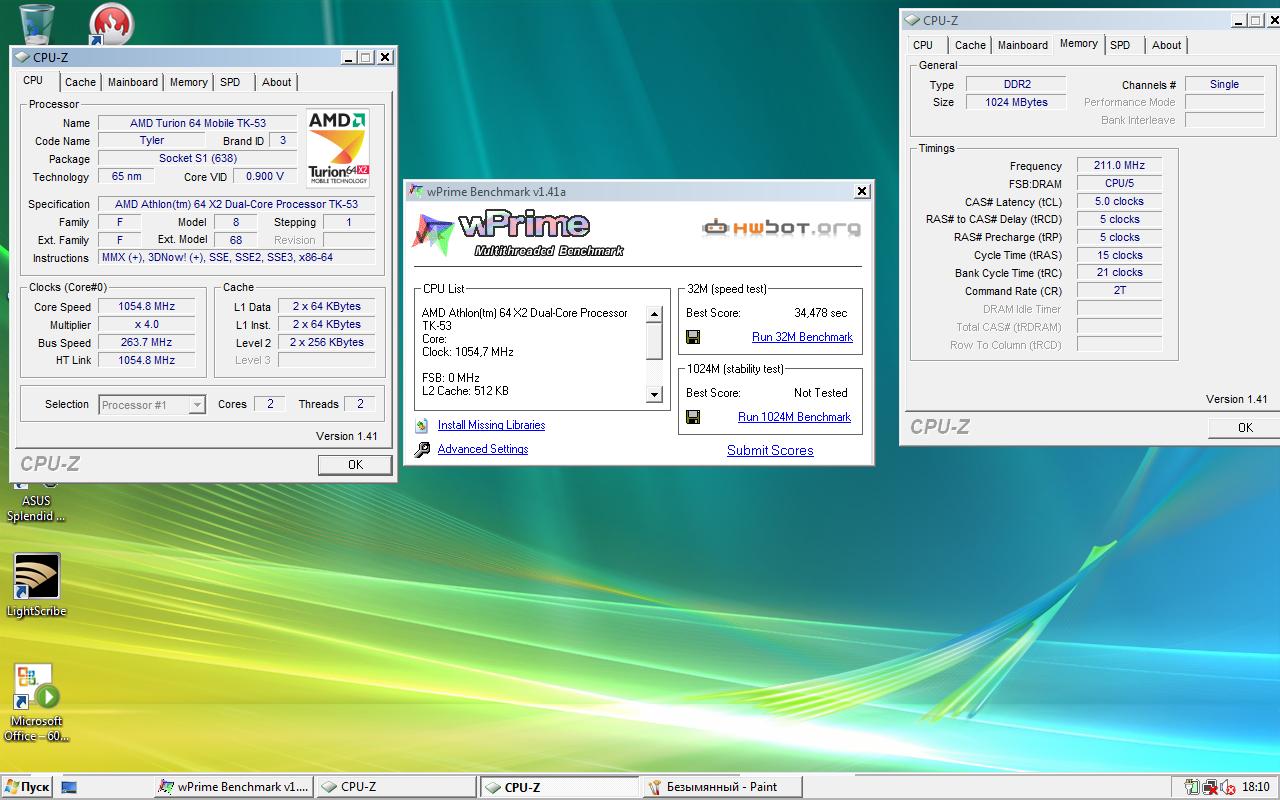Click the Core Speed value '1054.8 MHz'
This screenshot has height=800, width=1280.
[147, 307]
